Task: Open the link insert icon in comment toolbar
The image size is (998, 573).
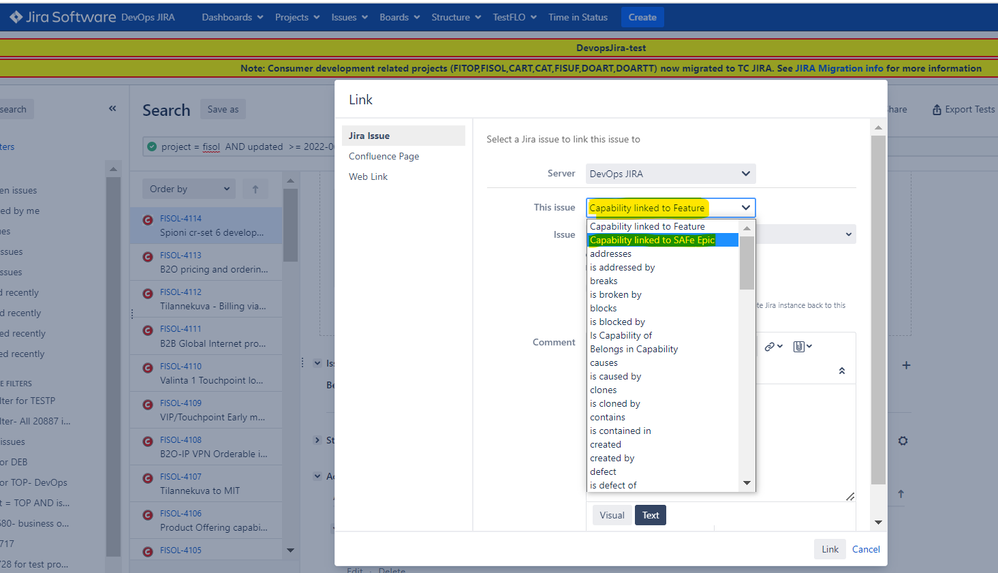Action: click(773, 346)
